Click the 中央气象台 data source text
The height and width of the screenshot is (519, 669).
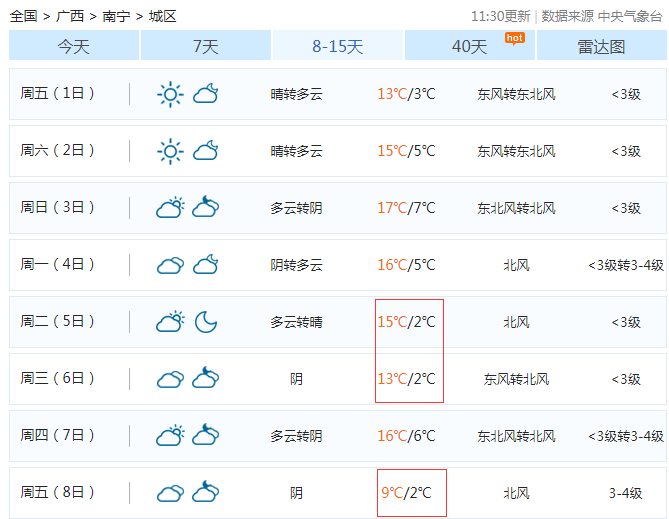pyautogui.click(x=630, y=16)
